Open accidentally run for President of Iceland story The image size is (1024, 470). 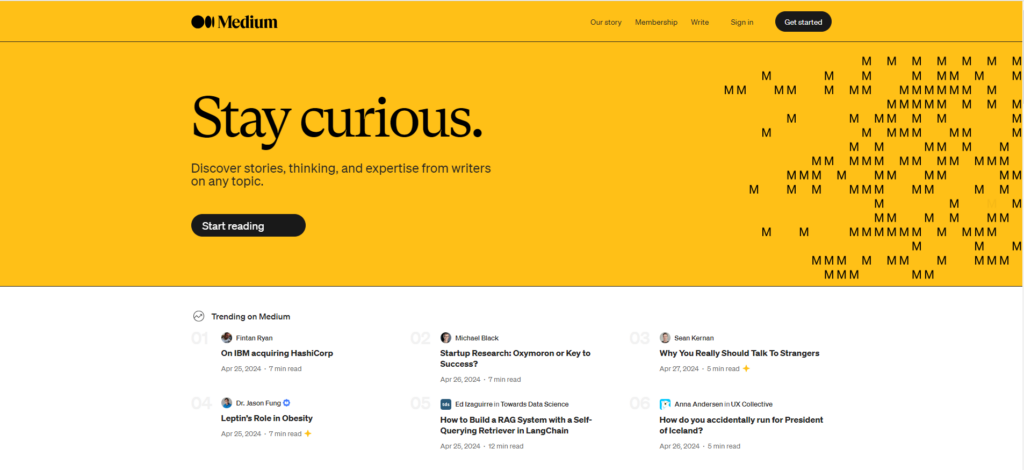click(741, 425)
